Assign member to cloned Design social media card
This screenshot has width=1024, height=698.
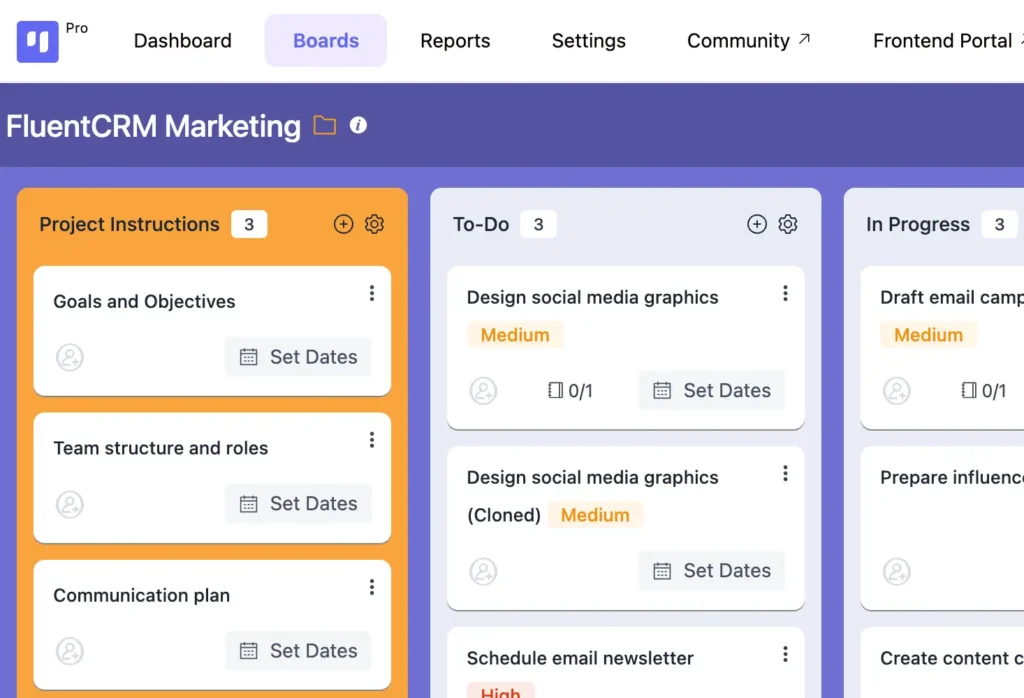[483, 571]
